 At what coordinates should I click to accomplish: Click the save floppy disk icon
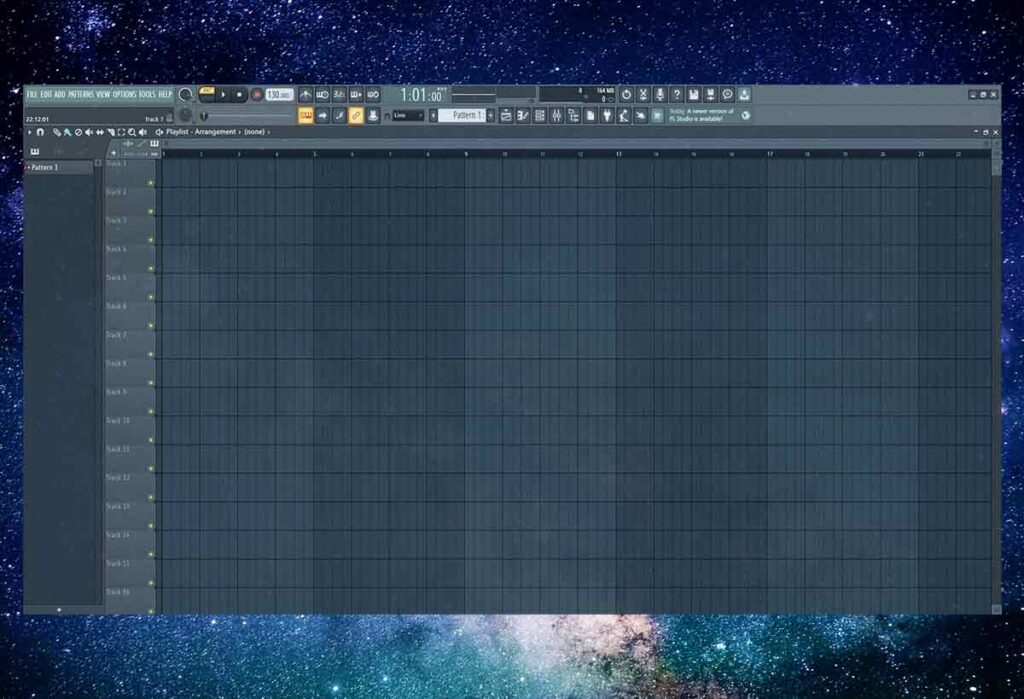pos(693,94)
